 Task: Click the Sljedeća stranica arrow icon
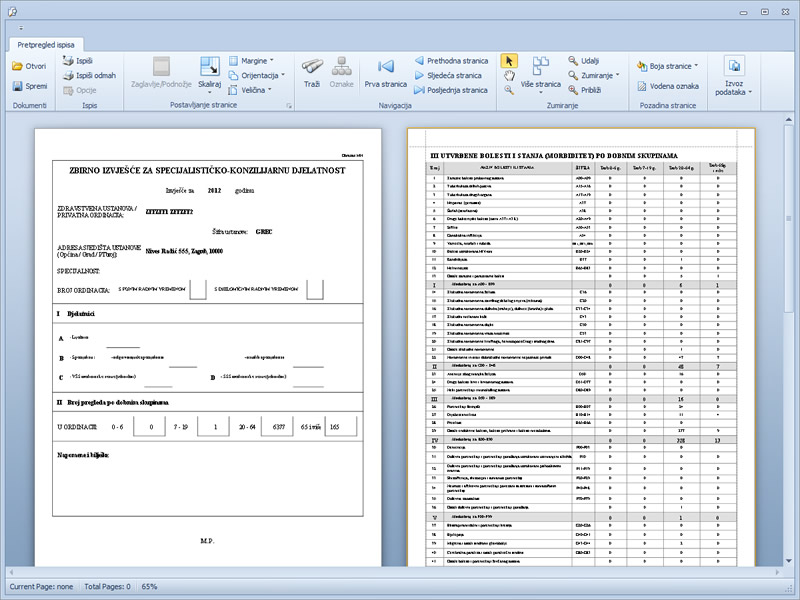[x=419, y=76]
